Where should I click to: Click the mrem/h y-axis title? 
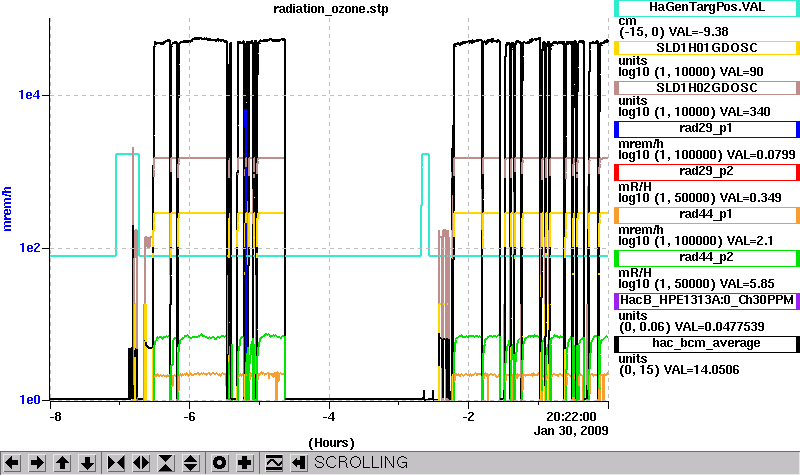[x=7, y=209]
